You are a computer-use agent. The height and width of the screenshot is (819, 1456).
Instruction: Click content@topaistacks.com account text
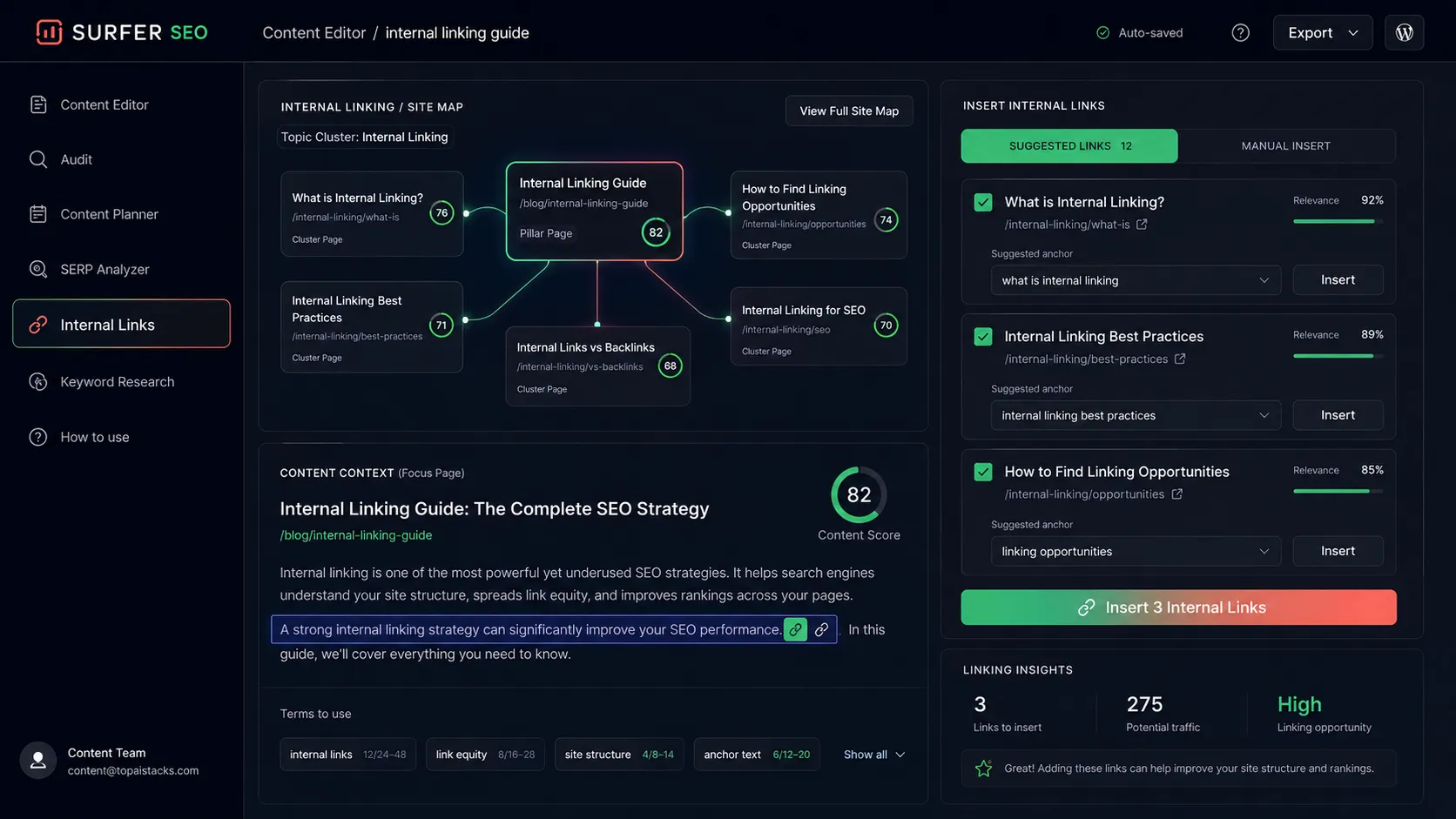[133, 770]
